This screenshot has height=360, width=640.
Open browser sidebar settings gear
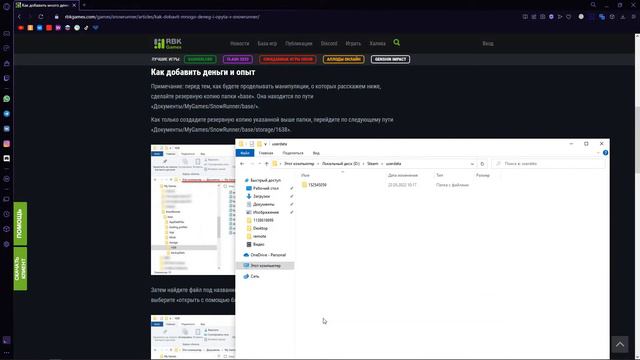(7, 244)
